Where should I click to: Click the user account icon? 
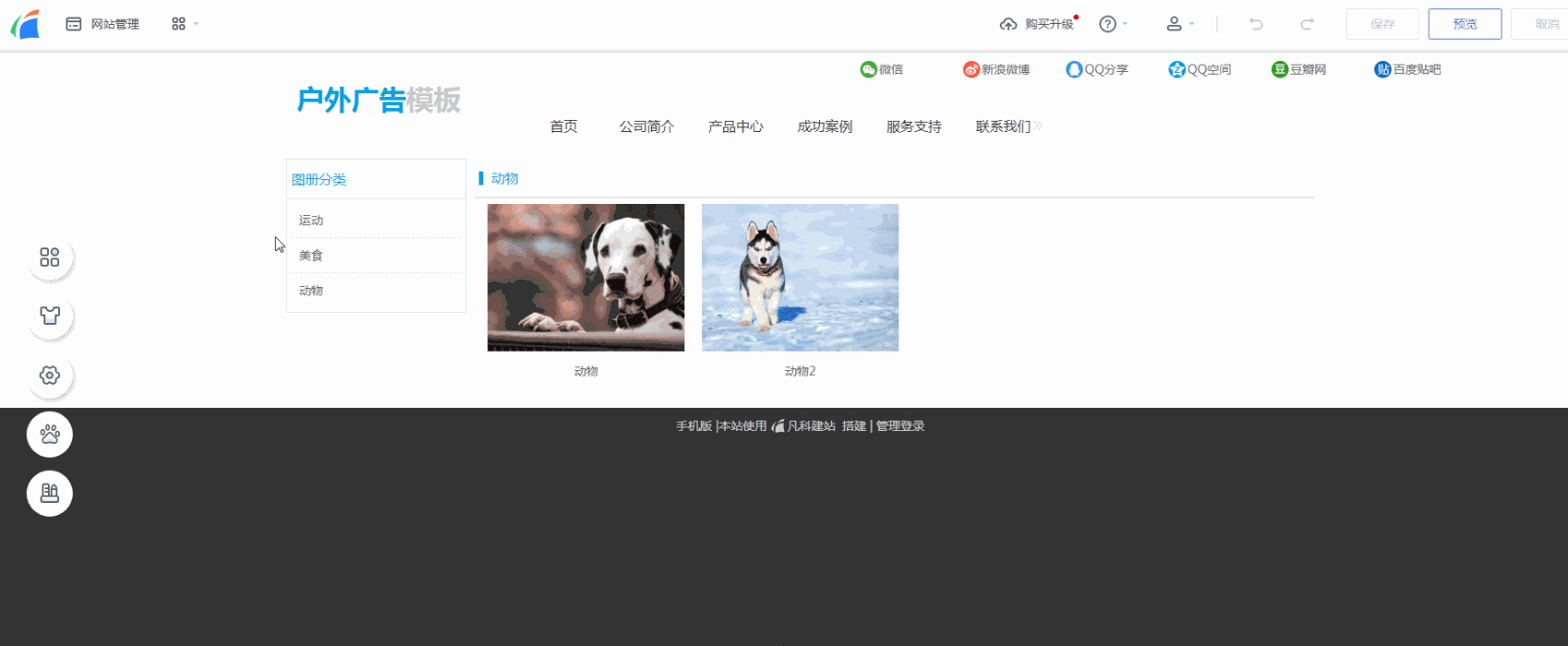1174,24
